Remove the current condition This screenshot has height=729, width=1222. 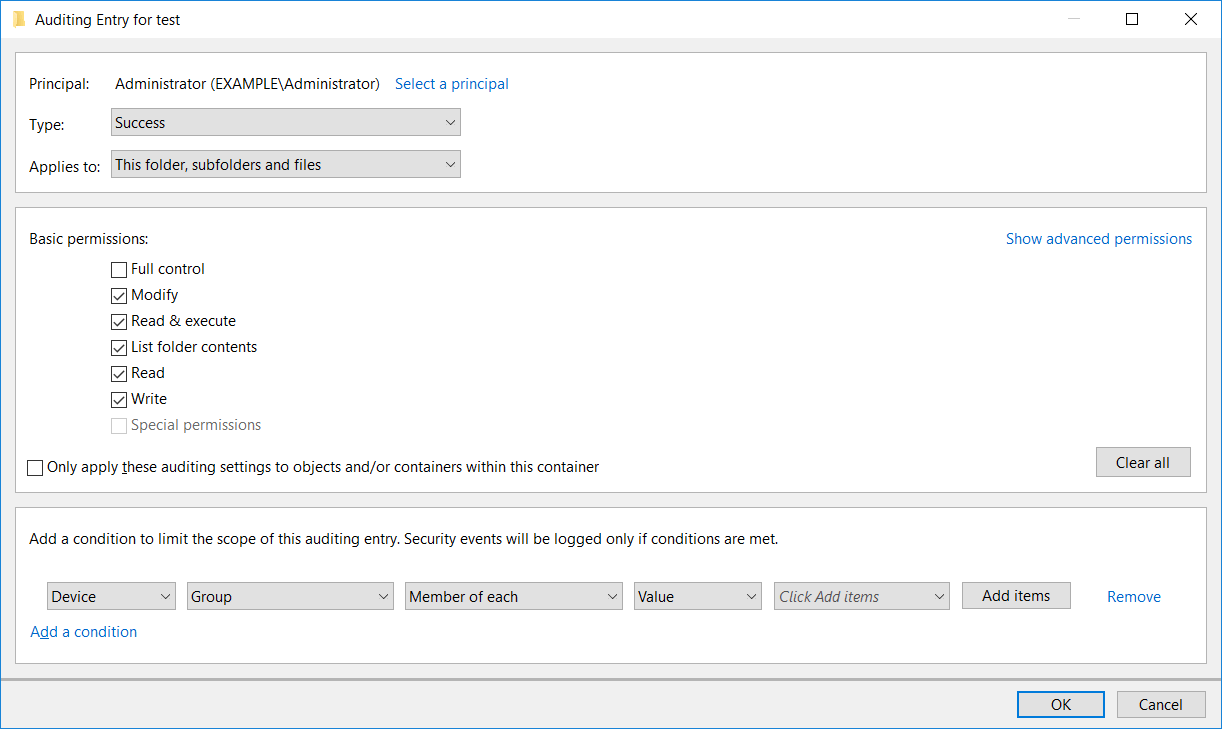[1133, 595]
